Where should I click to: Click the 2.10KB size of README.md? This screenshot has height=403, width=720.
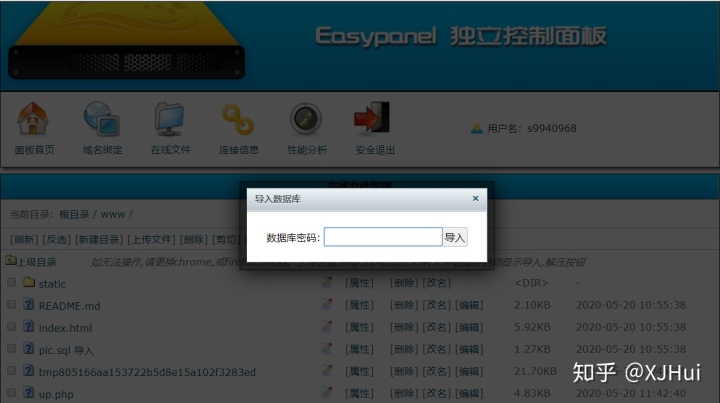(x=532, y=305)
